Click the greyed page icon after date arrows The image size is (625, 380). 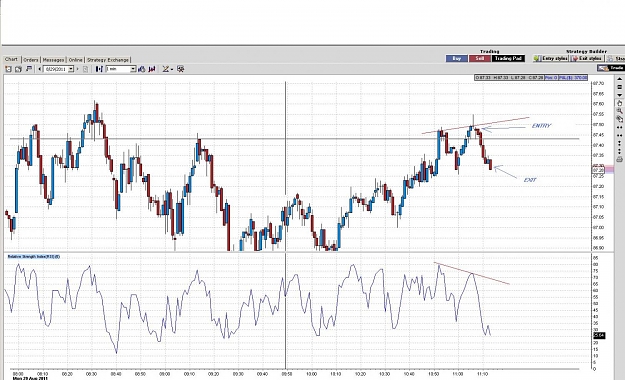85,69
